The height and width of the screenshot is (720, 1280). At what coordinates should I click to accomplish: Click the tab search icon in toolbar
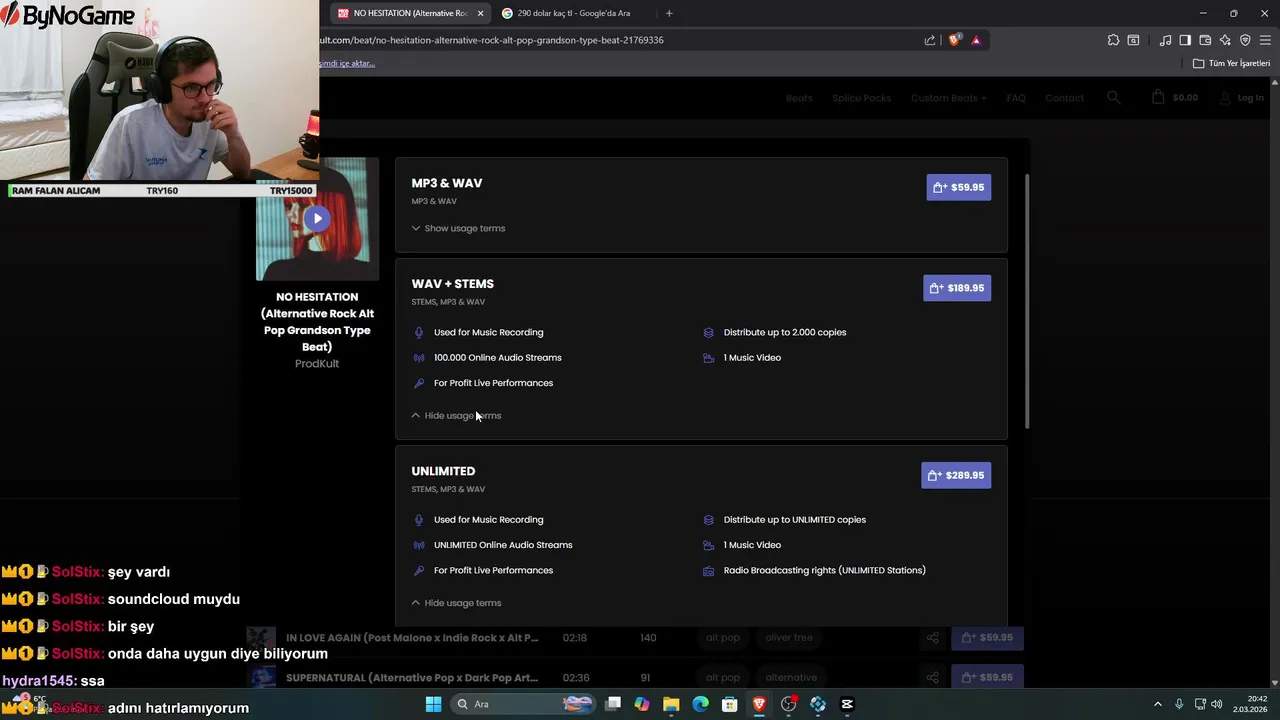(1133, 40)
